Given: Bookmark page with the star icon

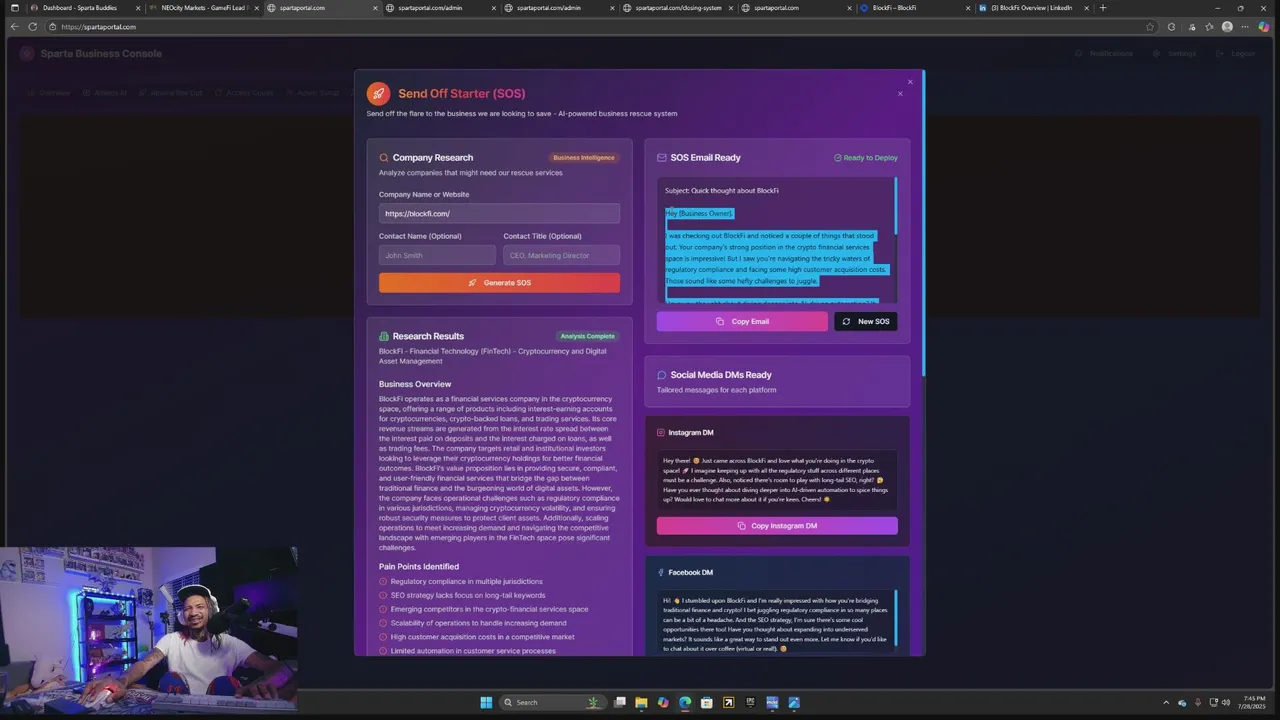Looking at the screenshot, I should tap(1150, 27).
